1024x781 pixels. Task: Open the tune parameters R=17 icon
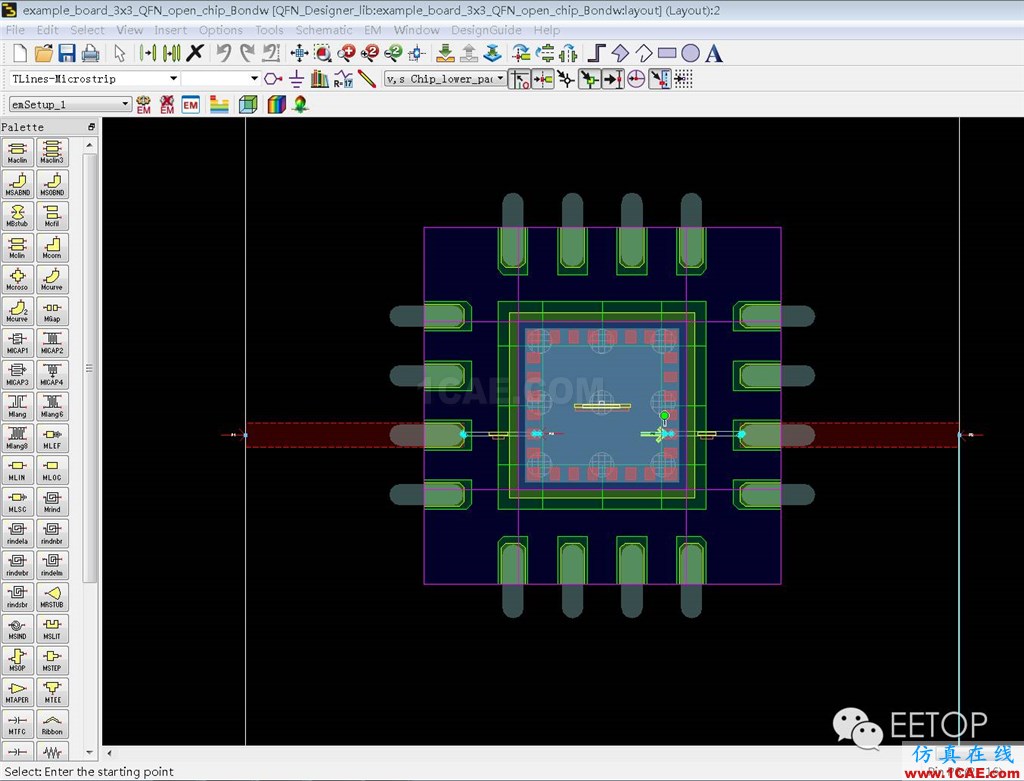click(x=344, y=79)
